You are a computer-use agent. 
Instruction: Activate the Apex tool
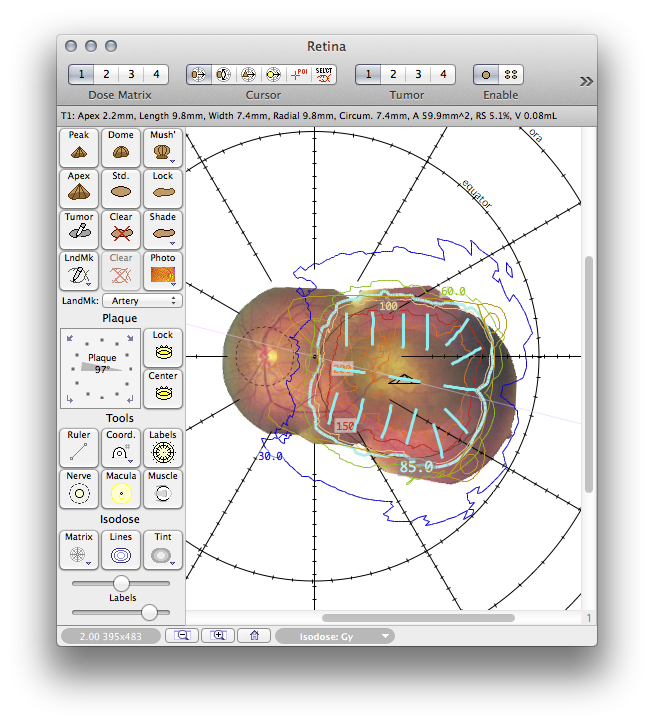pos(79,189)
